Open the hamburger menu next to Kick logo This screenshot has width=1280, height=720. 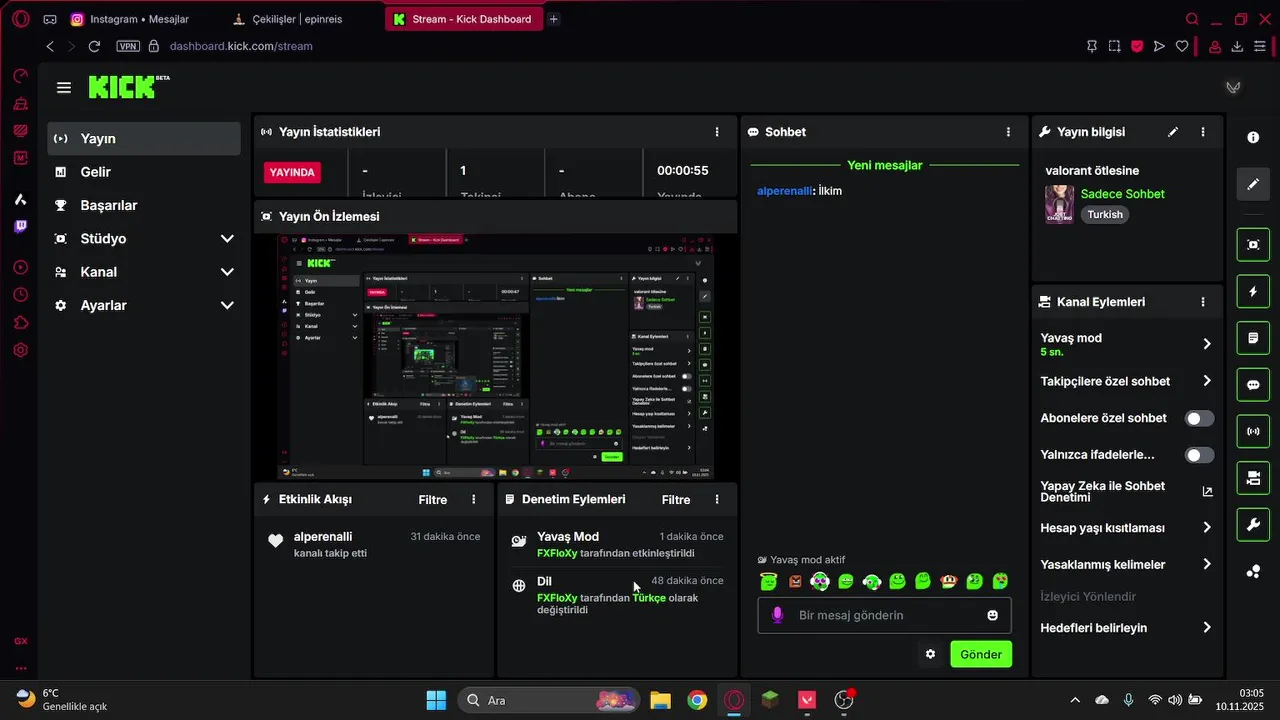tap(64, 88)
